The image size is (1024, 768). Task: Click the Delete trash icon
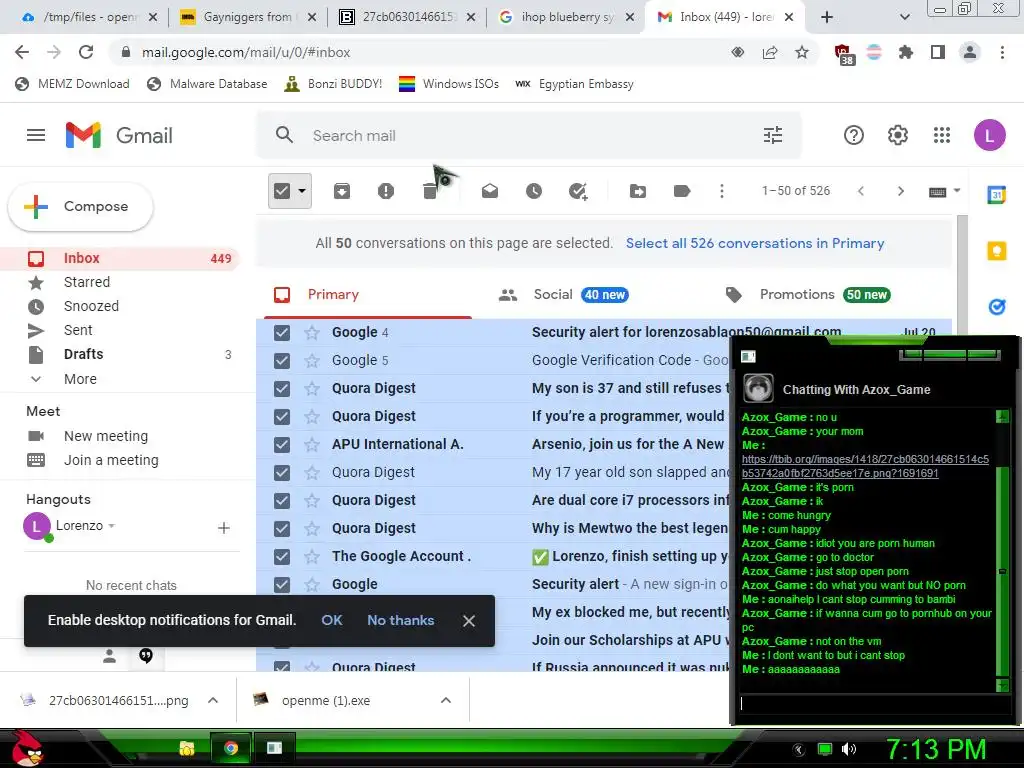click(430, 191)
